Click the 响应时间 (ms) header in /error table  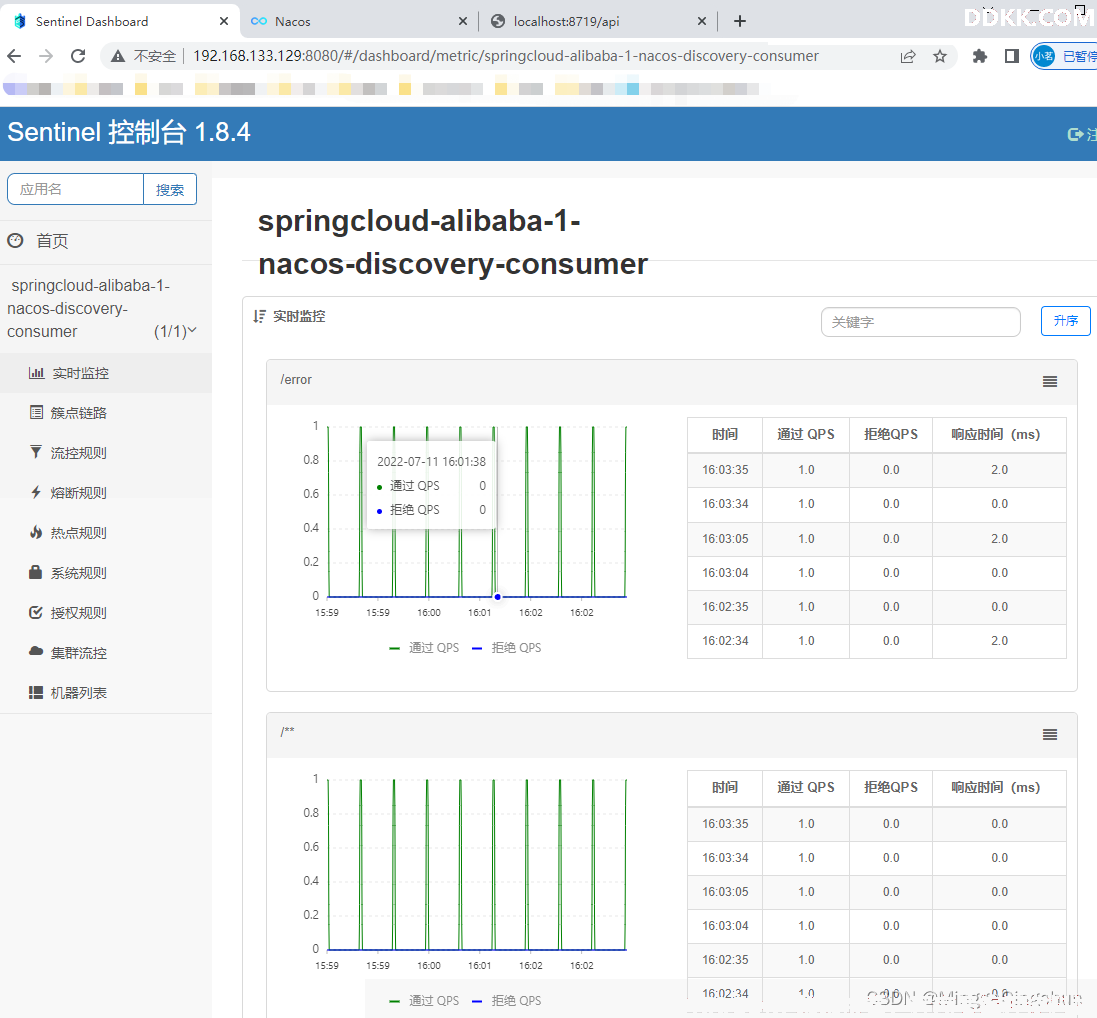point(999,434)
